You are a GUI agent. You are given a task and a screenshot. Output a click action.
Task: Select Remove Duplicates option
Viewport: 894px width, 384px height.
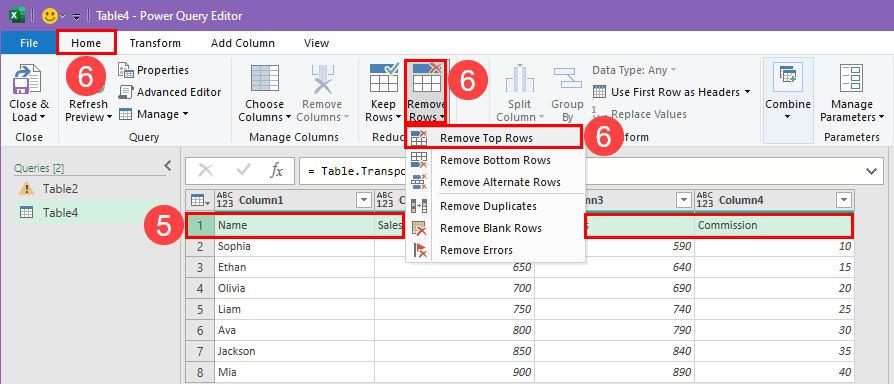(x=495, y=206)
